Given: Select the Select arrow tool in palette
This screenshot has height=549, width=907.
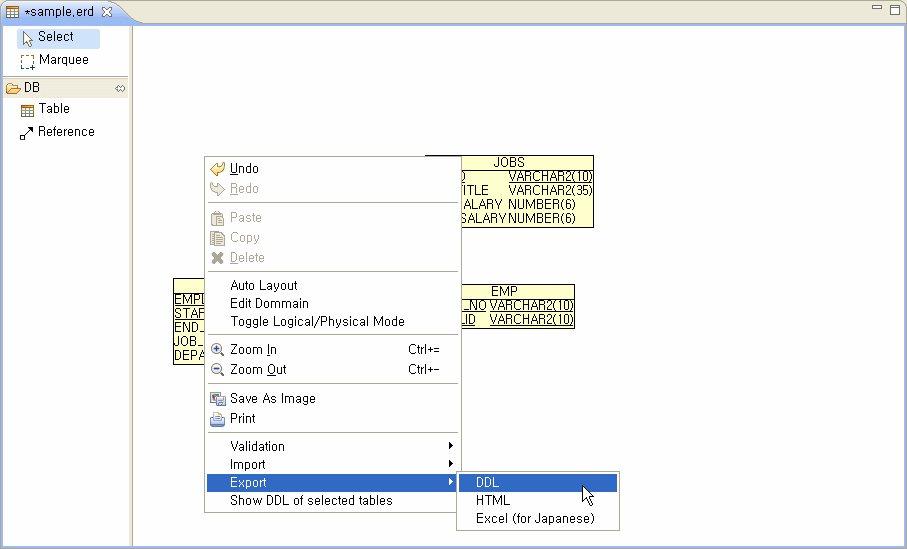Looking at the screenshot, I should tap(57, 37).
